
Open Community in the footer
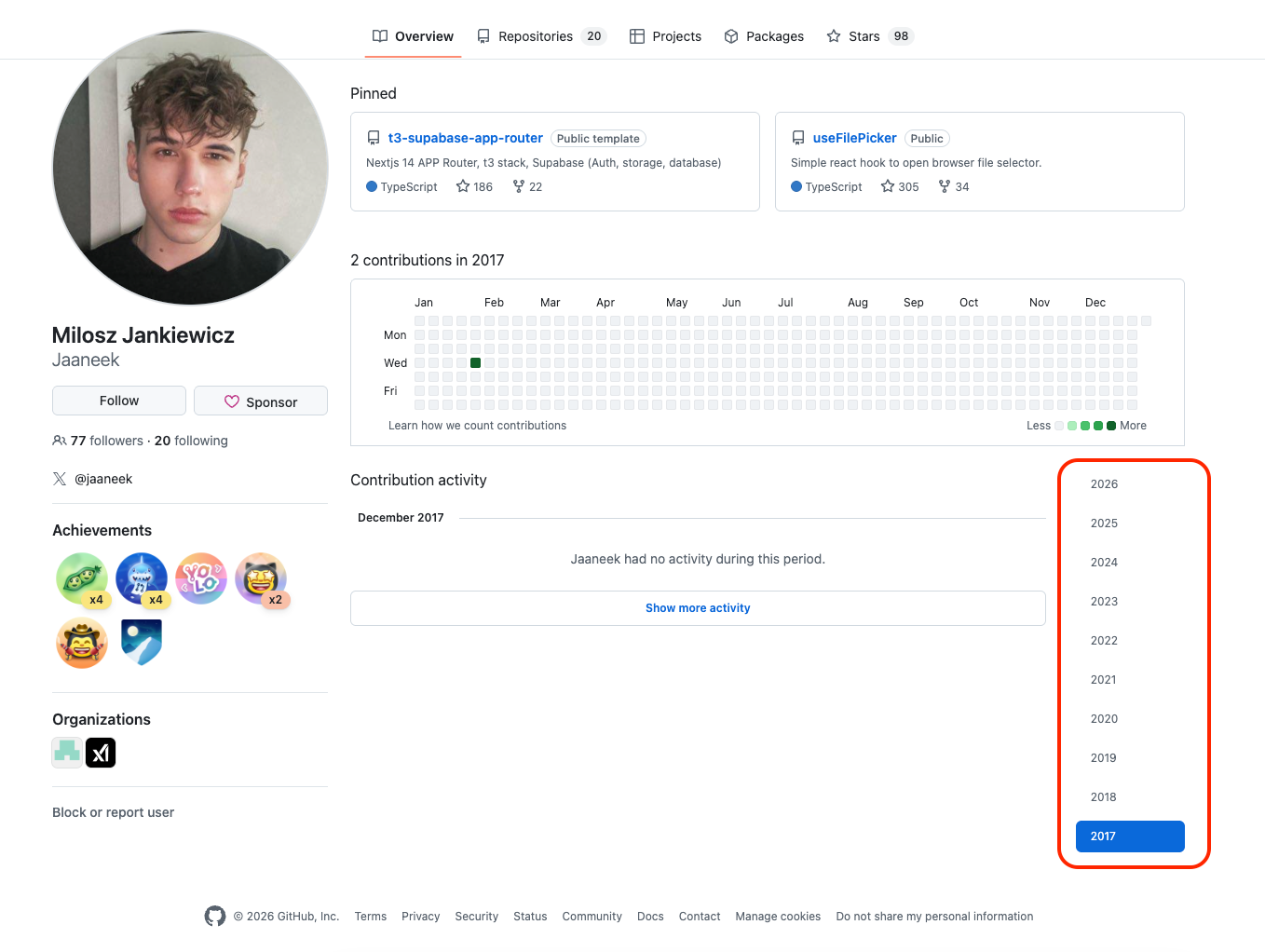tap(592, 917)
